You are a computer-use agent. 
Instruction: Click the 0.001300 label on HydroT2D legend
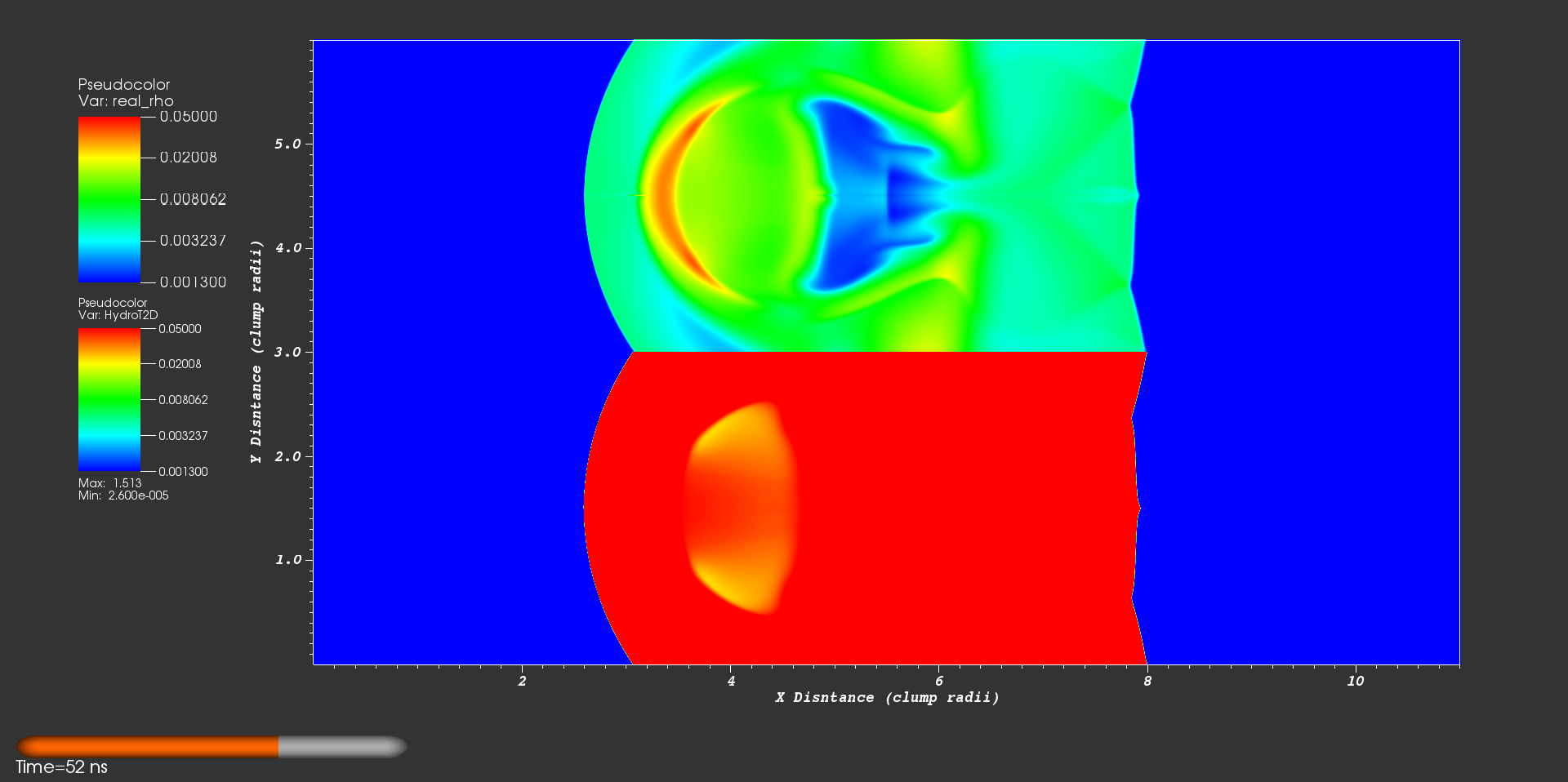pyautogui.click(x=183, y=472)
